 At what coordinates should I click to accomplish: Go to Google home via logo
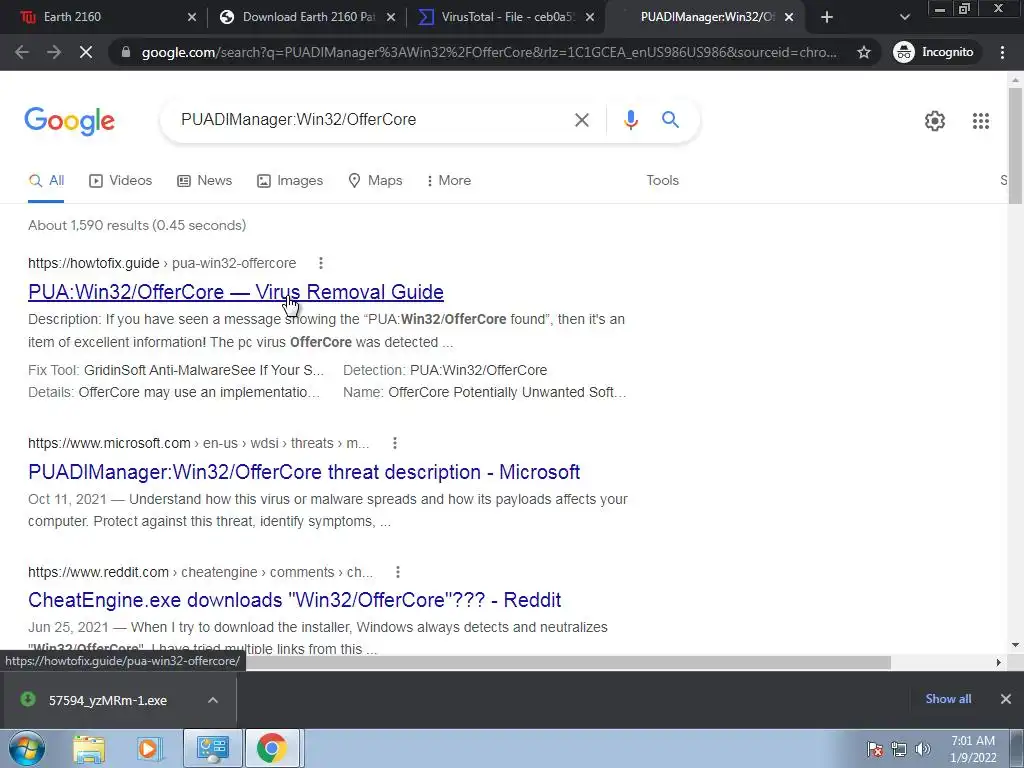70,121
